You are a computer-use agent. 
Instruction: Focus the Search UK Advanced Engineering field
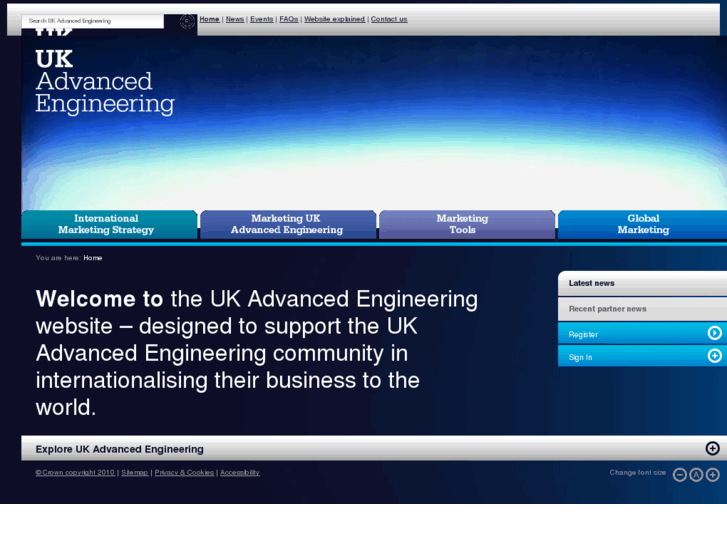click(93, 21)
